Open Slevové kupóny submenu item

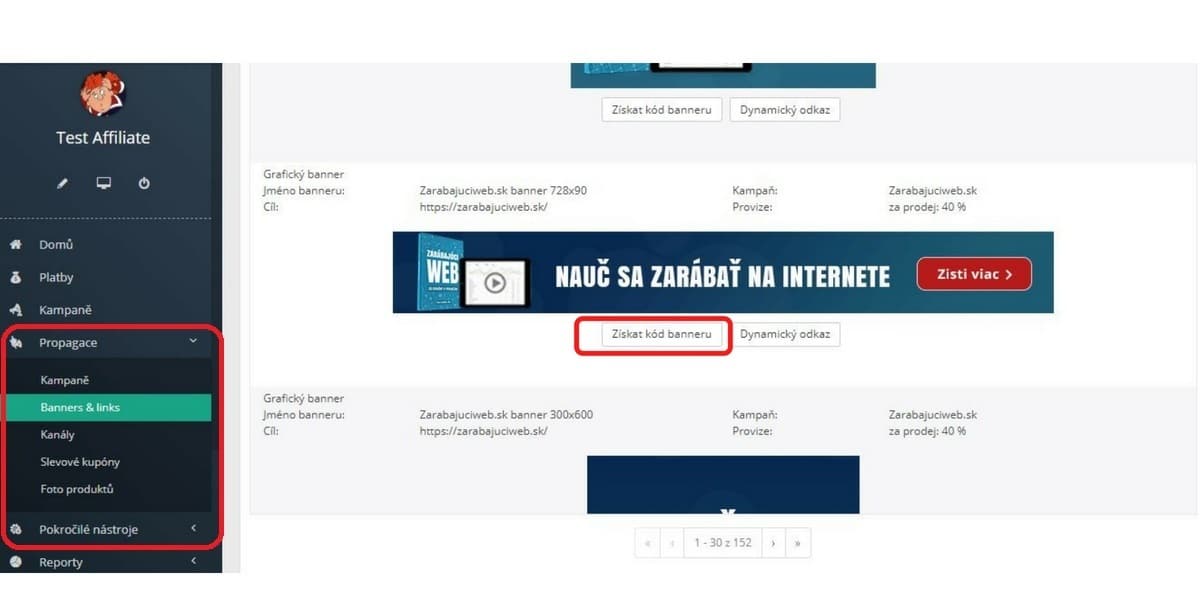point(80,462)
